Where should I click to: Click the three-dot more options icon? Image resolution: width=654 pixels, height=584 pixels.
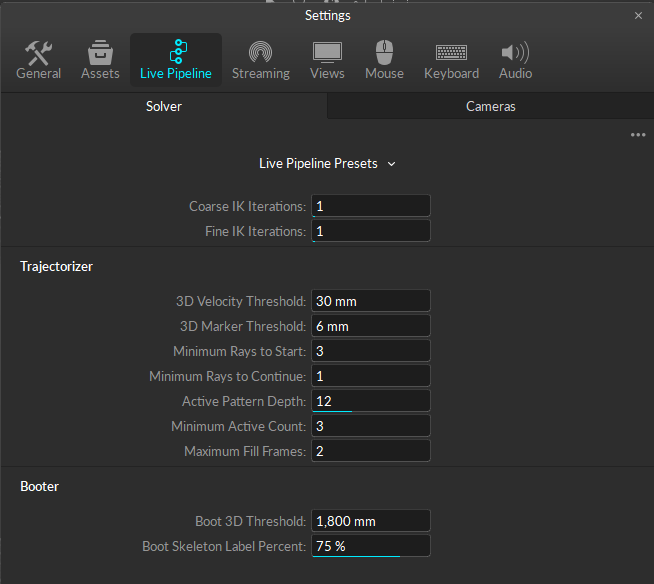point(638,135)
